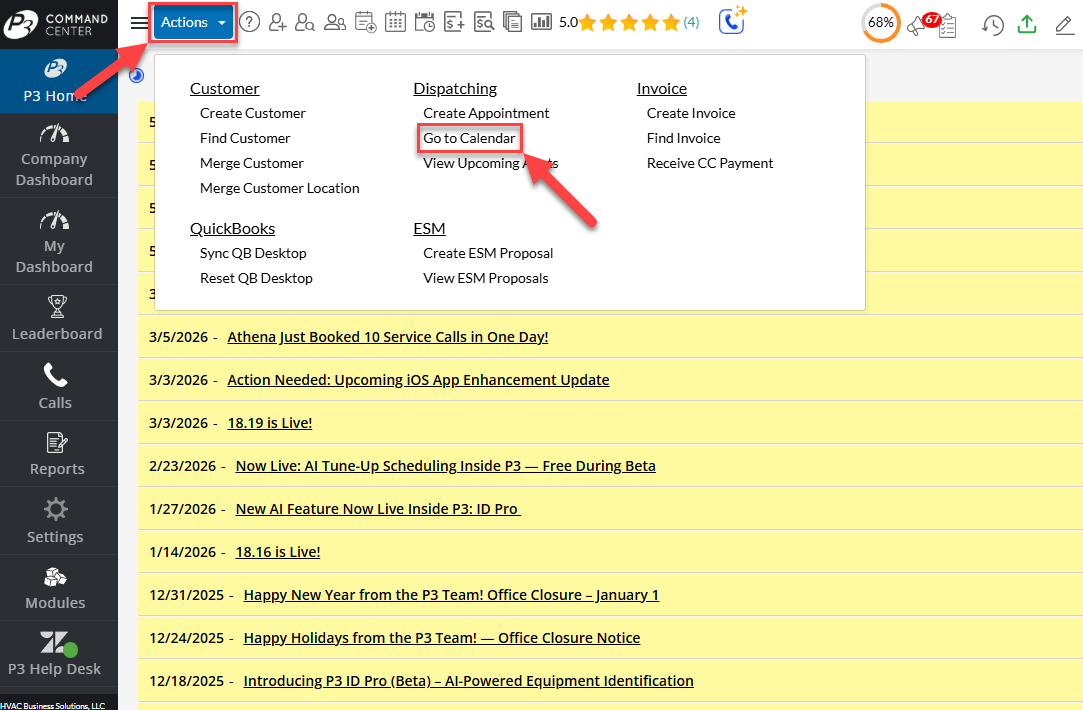This screenshot has height=710, width=1083.
Task: Open the (4) reviews count link
Action: click(x=691, y=23)
